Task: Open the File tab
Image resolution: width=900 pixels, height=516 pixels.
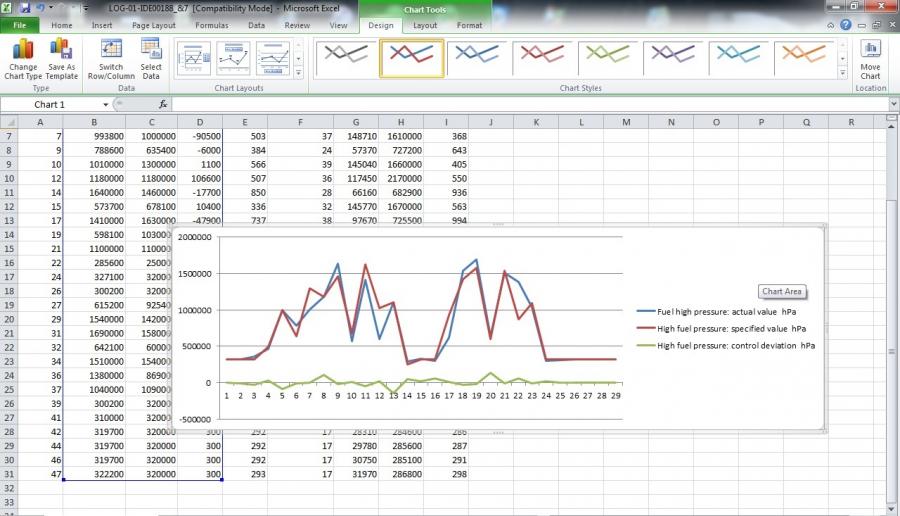Action: tap(19, 25)
